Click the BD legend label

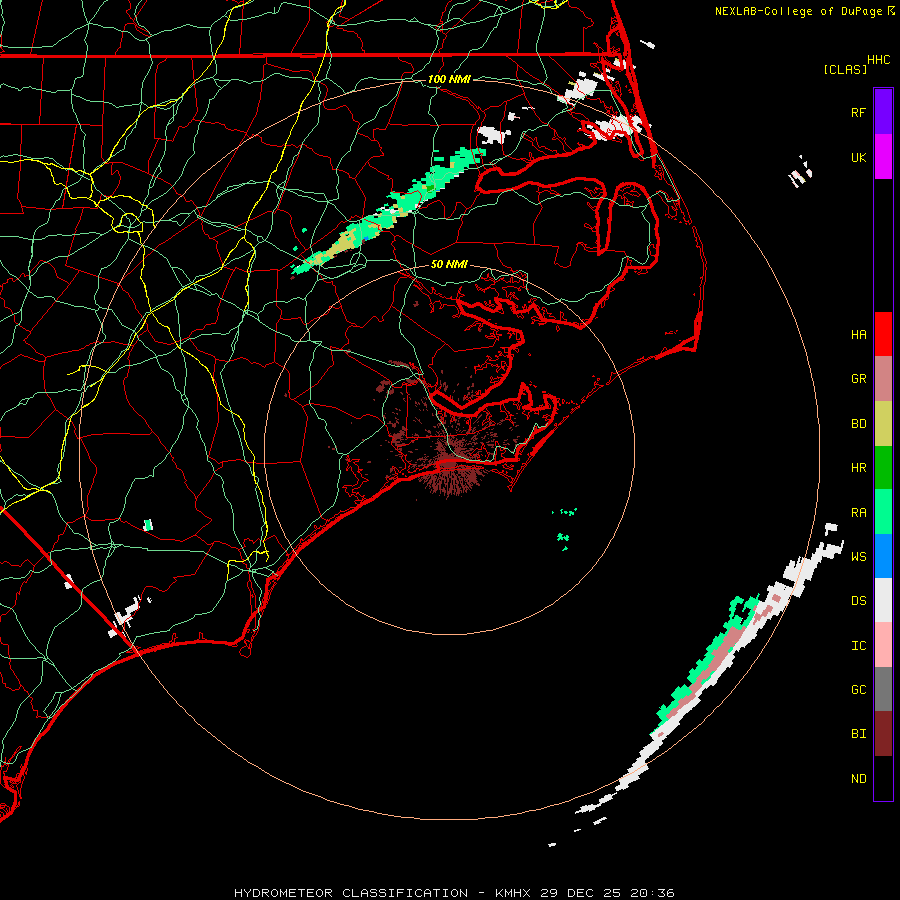click(x=858, y=424)
